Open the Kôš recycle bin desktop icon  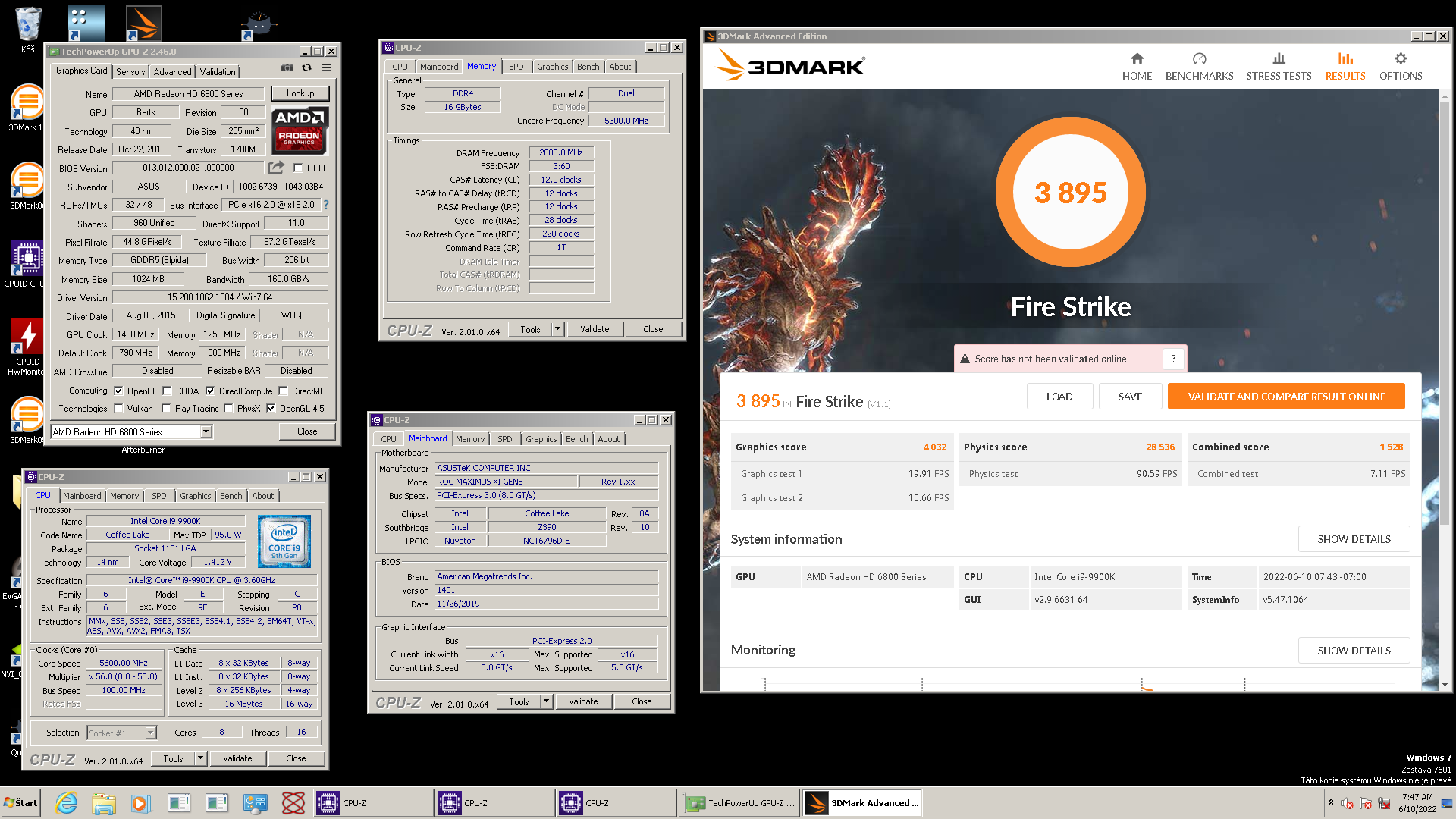coord(28,30)
